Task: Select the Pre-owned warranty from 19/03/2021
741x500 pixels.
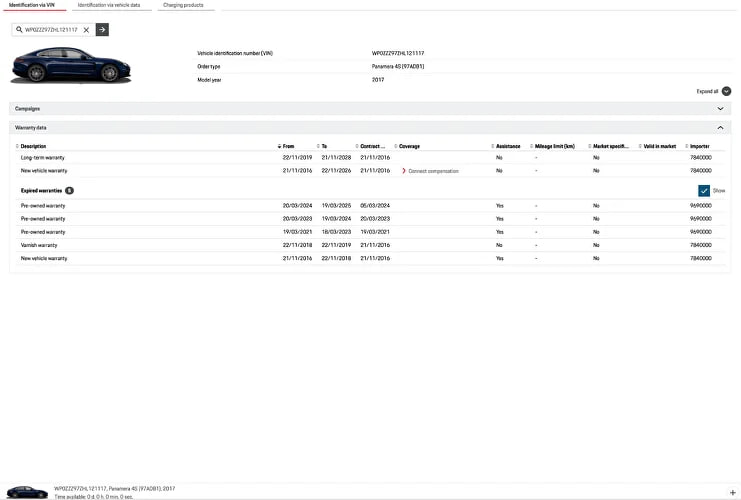Action: 370,232
